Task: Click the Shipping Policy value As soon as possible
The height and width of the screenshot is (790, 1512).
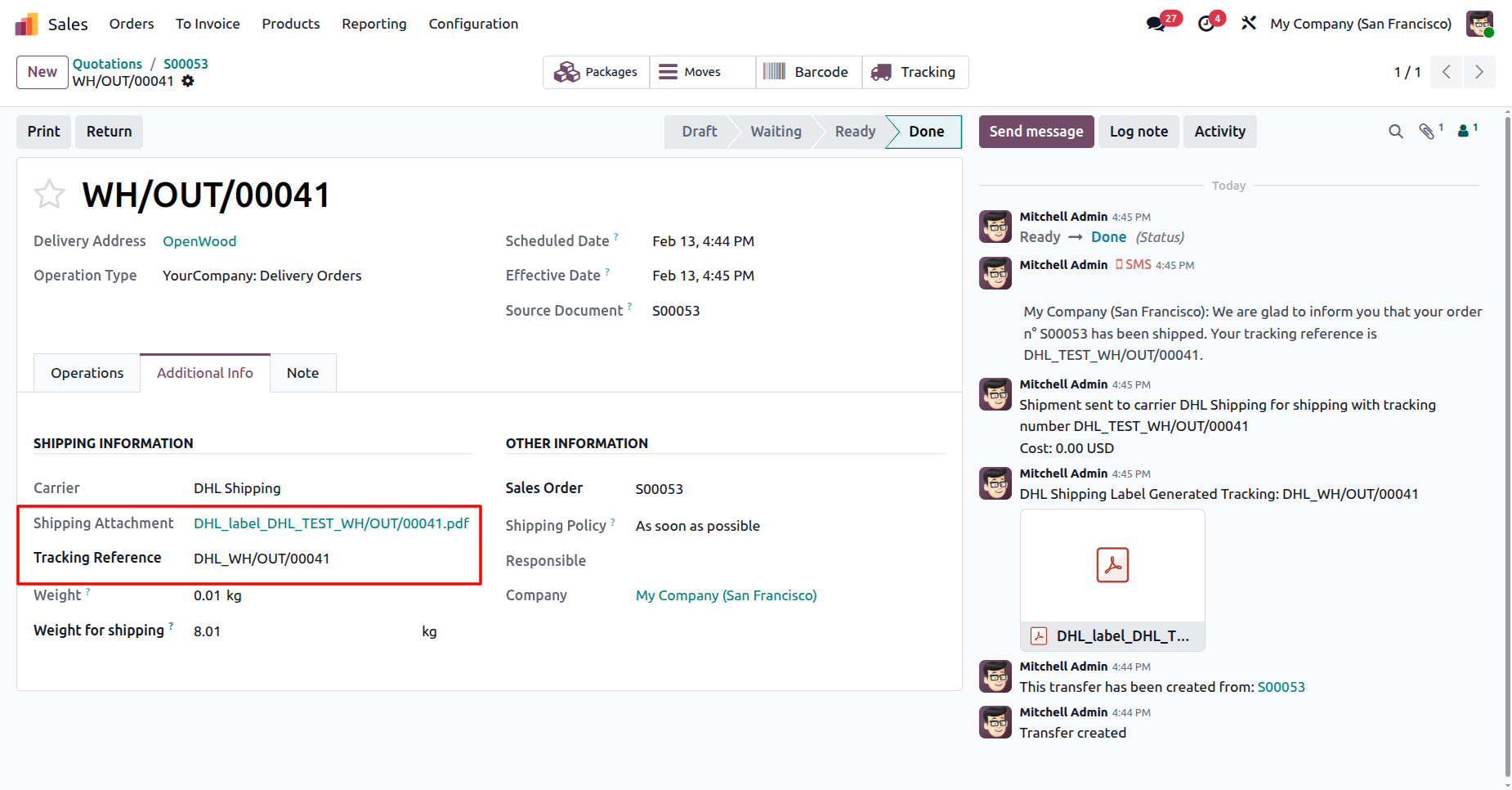Action: click(x=698, y=526)
